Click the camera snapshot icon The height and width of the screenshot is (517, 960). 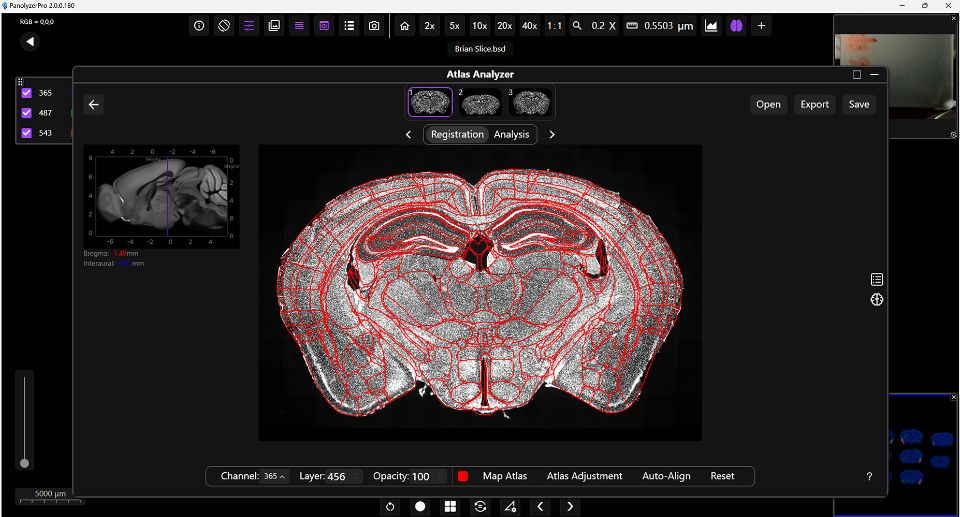pyautogui.click(x=374, y=26)
